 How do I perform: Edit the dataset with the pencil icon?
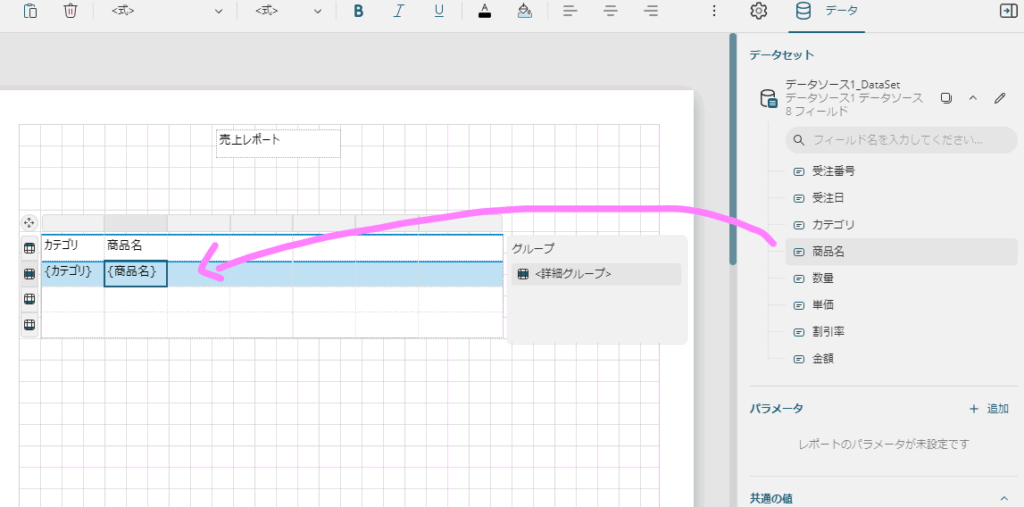tap(999, 98)
